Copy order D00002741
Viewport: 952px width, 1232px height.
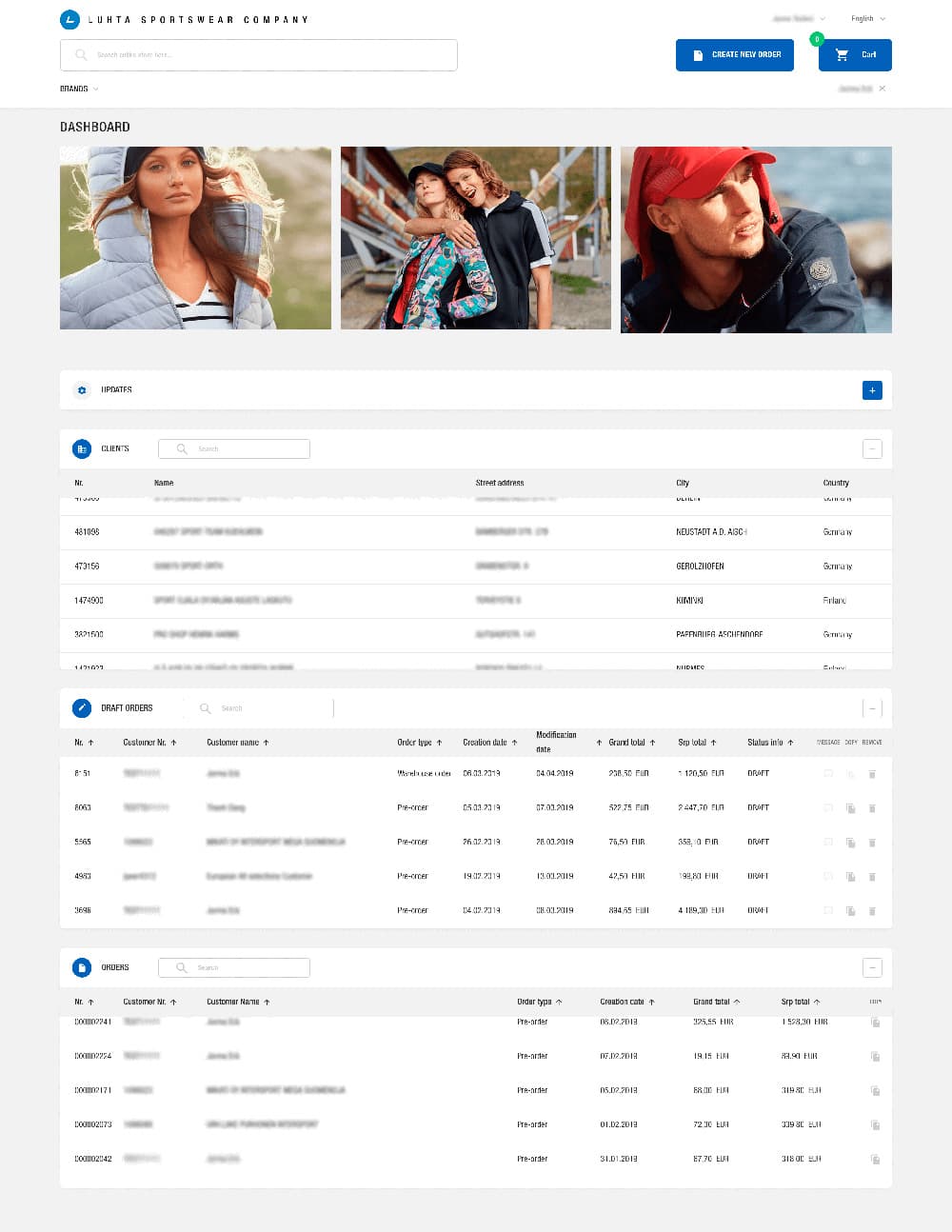(x=875, y=1023)
